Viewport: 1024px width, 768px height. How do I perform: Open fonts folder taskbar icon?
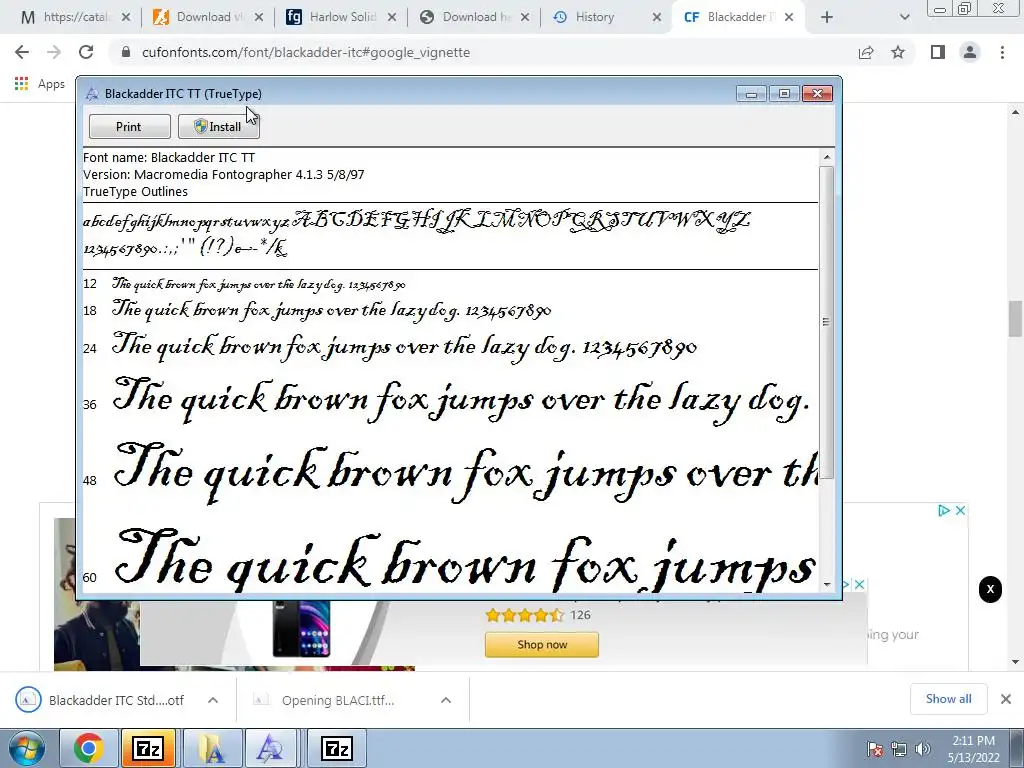coord(210,748)
